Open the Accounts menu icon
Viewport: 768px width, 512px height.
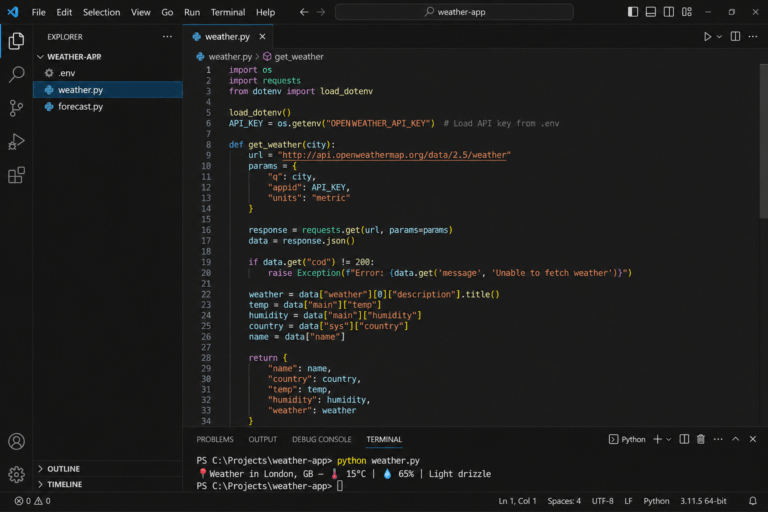coord(16,441)
